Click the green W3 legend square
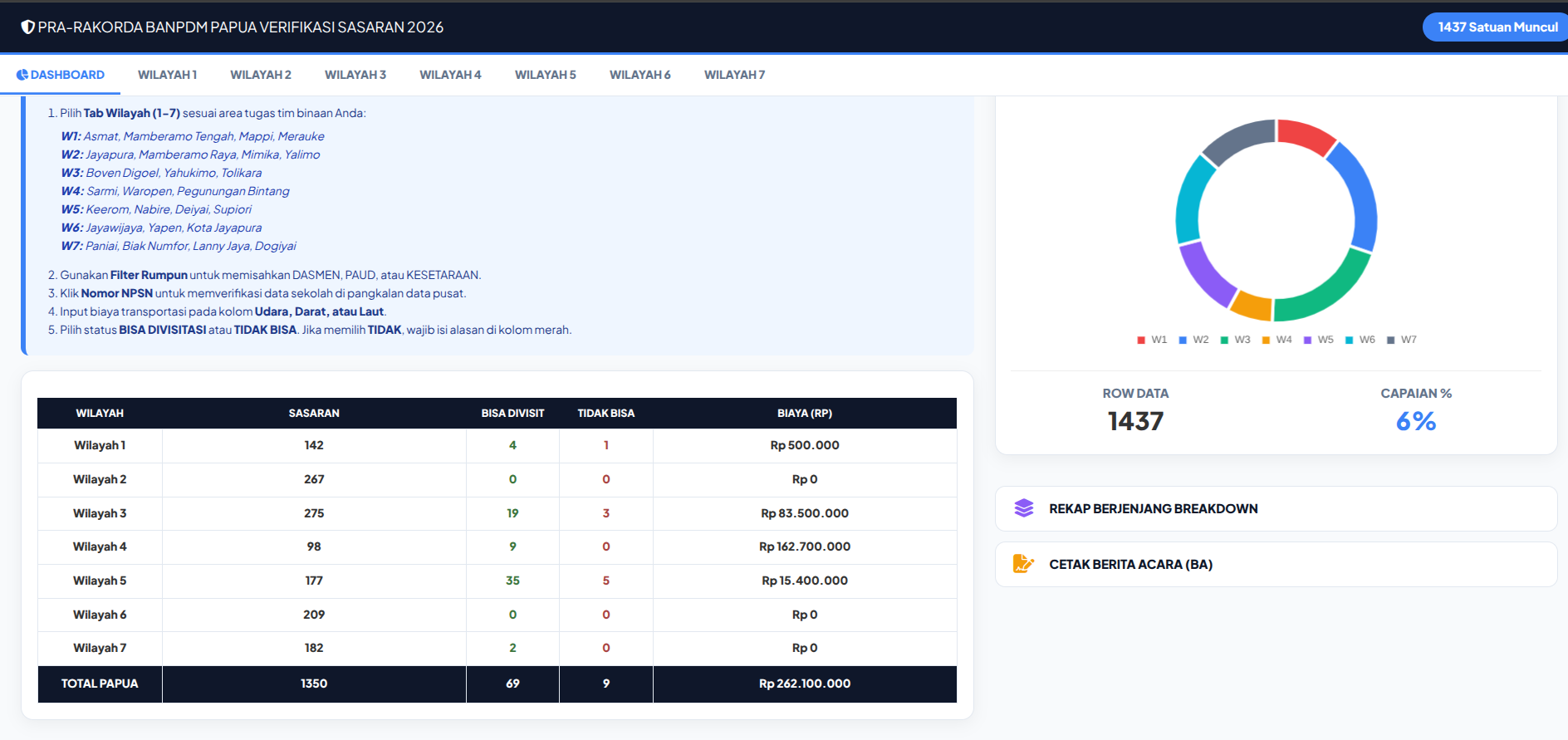The image size is (1568, 740). pos(1224,340)
